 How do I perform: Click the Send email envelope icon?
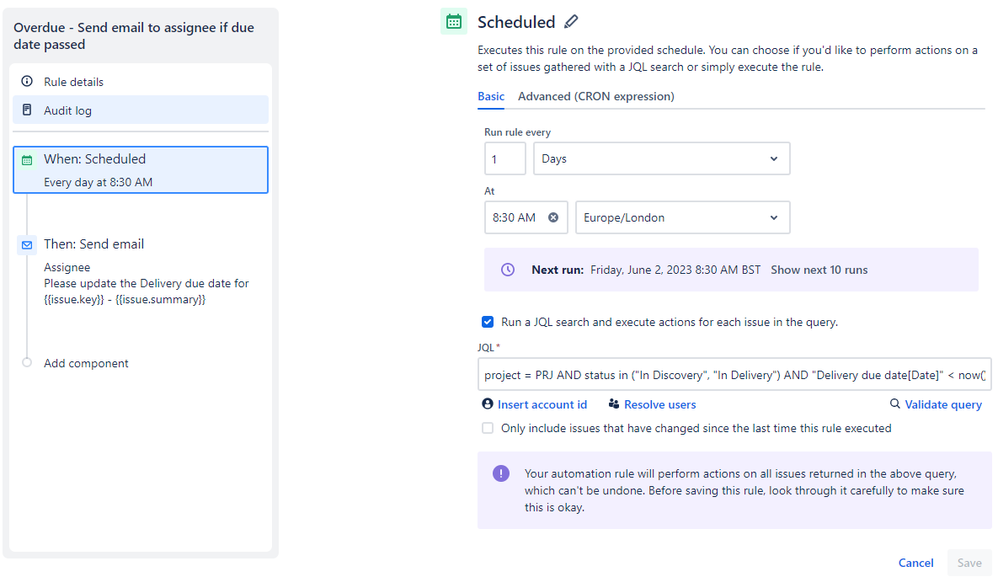pyautogui.click(x=27, y=245)
